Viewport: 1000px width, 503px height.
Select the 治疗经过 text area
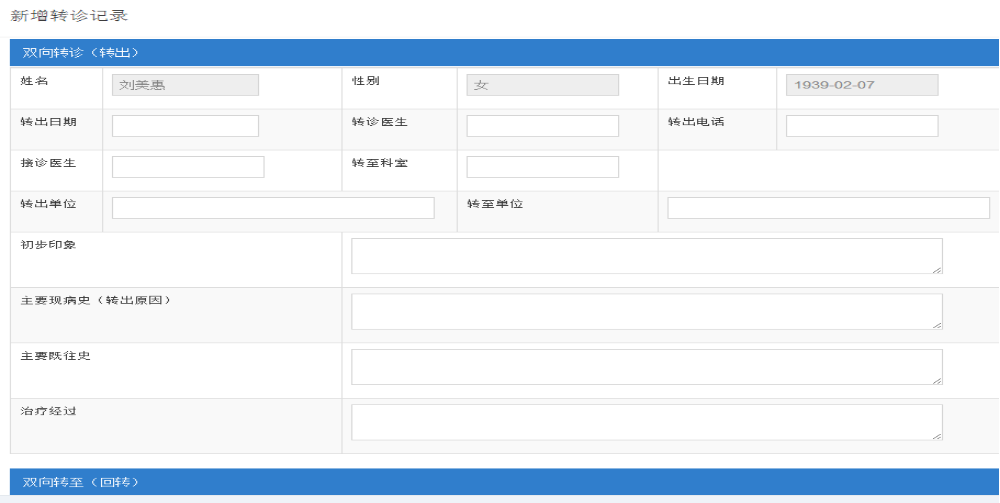click(646, 422)
